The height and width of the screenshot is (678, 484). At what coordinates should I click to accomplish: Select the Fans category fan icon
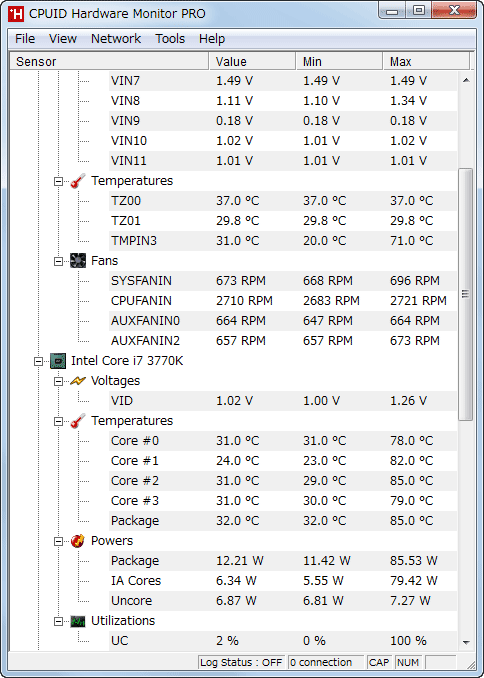78,261
